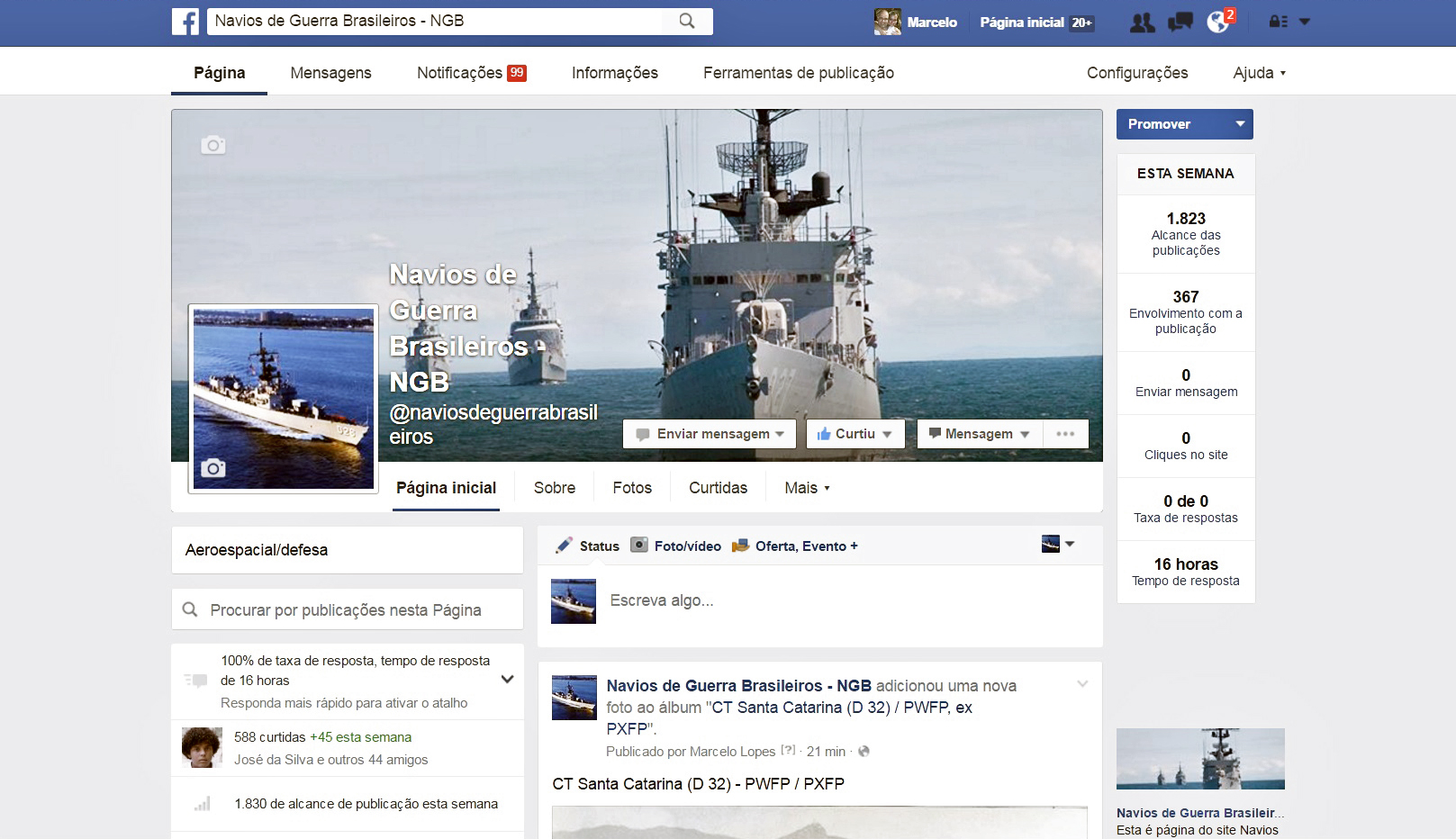Click the 367 Envolvimento com a publicação stat

click(1186, 312)
